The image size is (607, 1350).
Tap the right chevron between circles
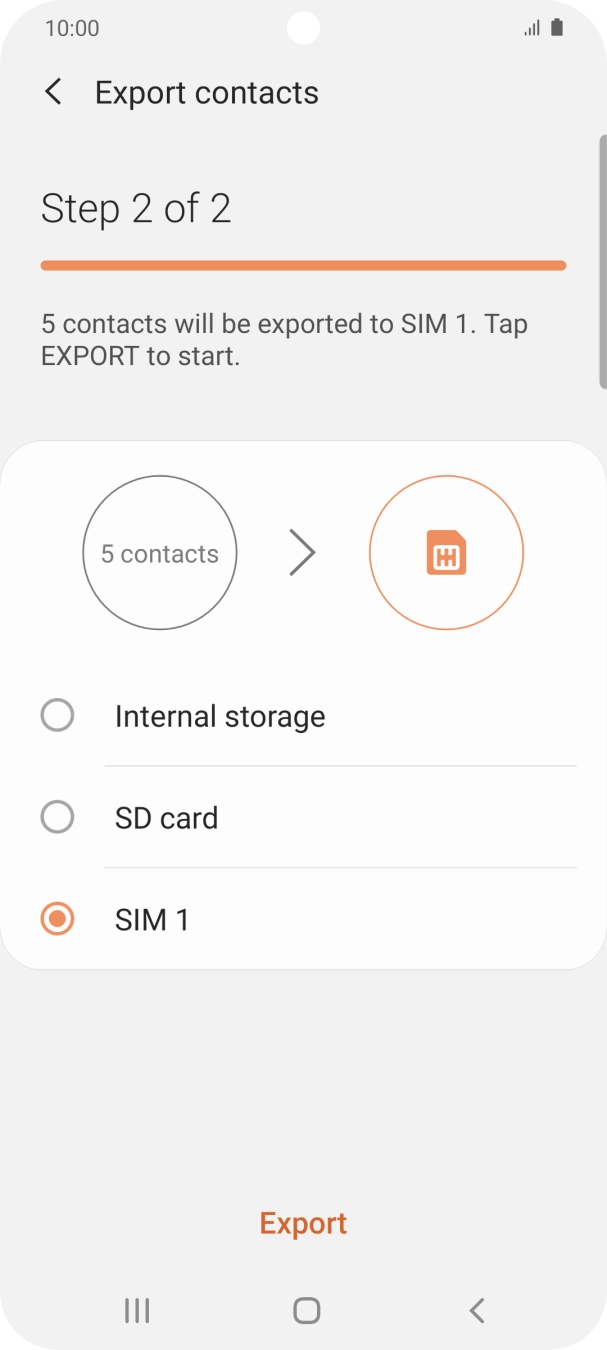[x=302, y=553]
